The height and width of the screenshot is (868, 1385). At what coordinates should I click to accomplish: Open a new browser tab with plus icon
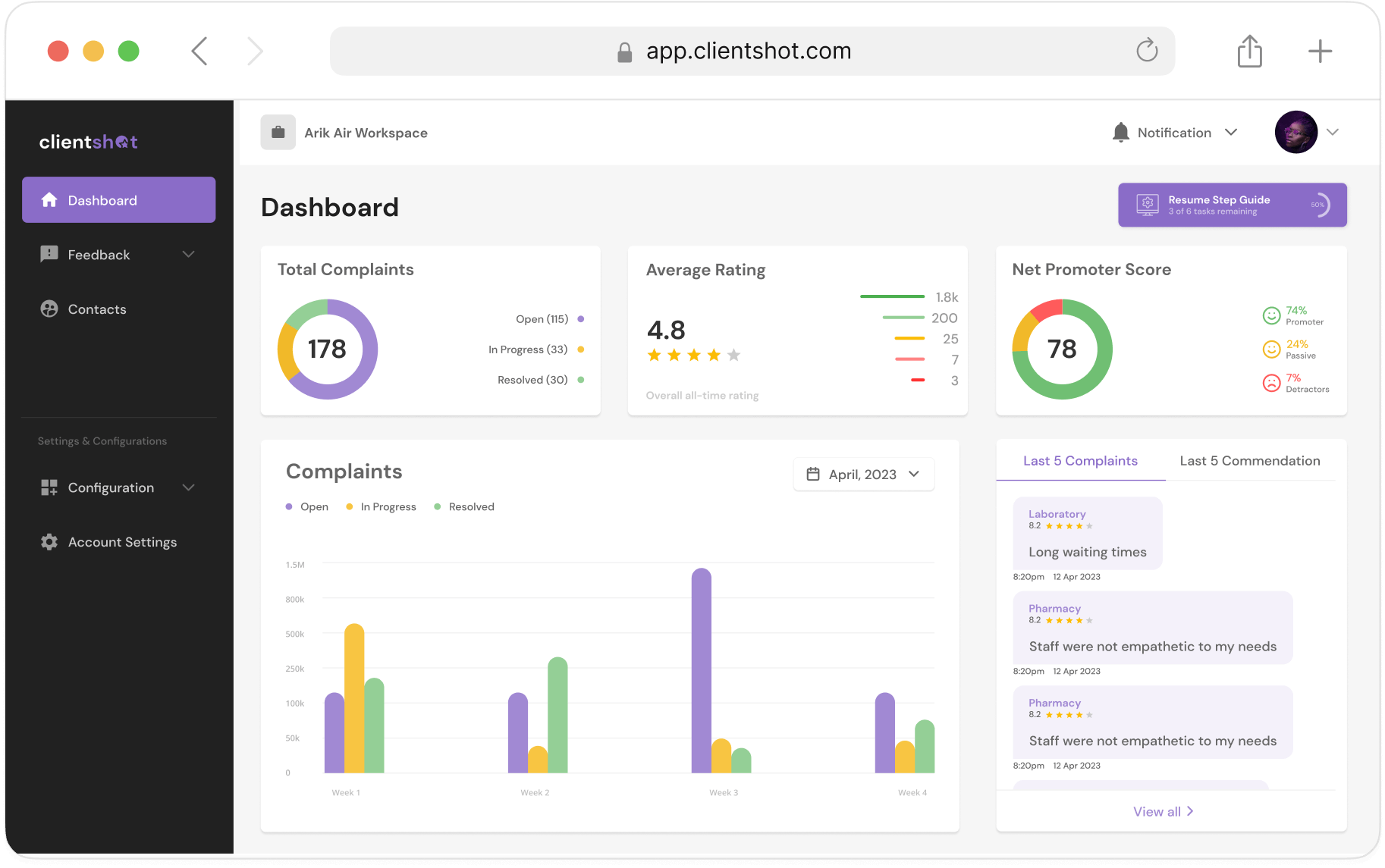(1320, 52)
